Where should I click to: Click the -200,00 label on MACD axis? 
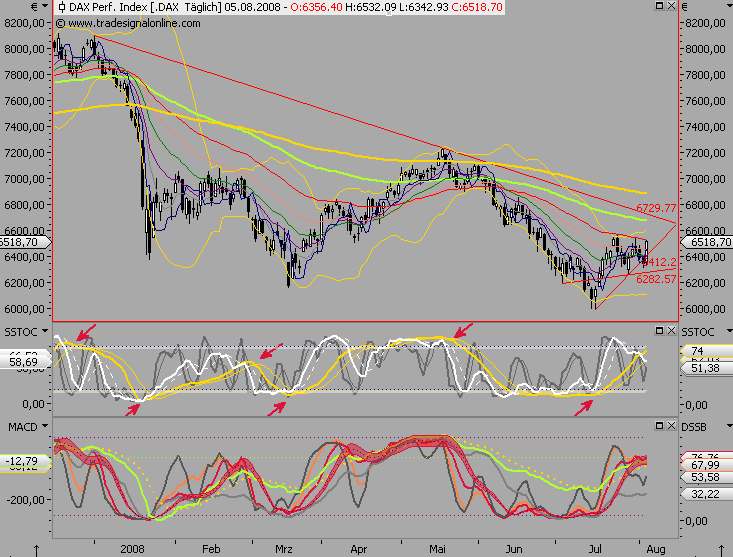click(26, 500)
